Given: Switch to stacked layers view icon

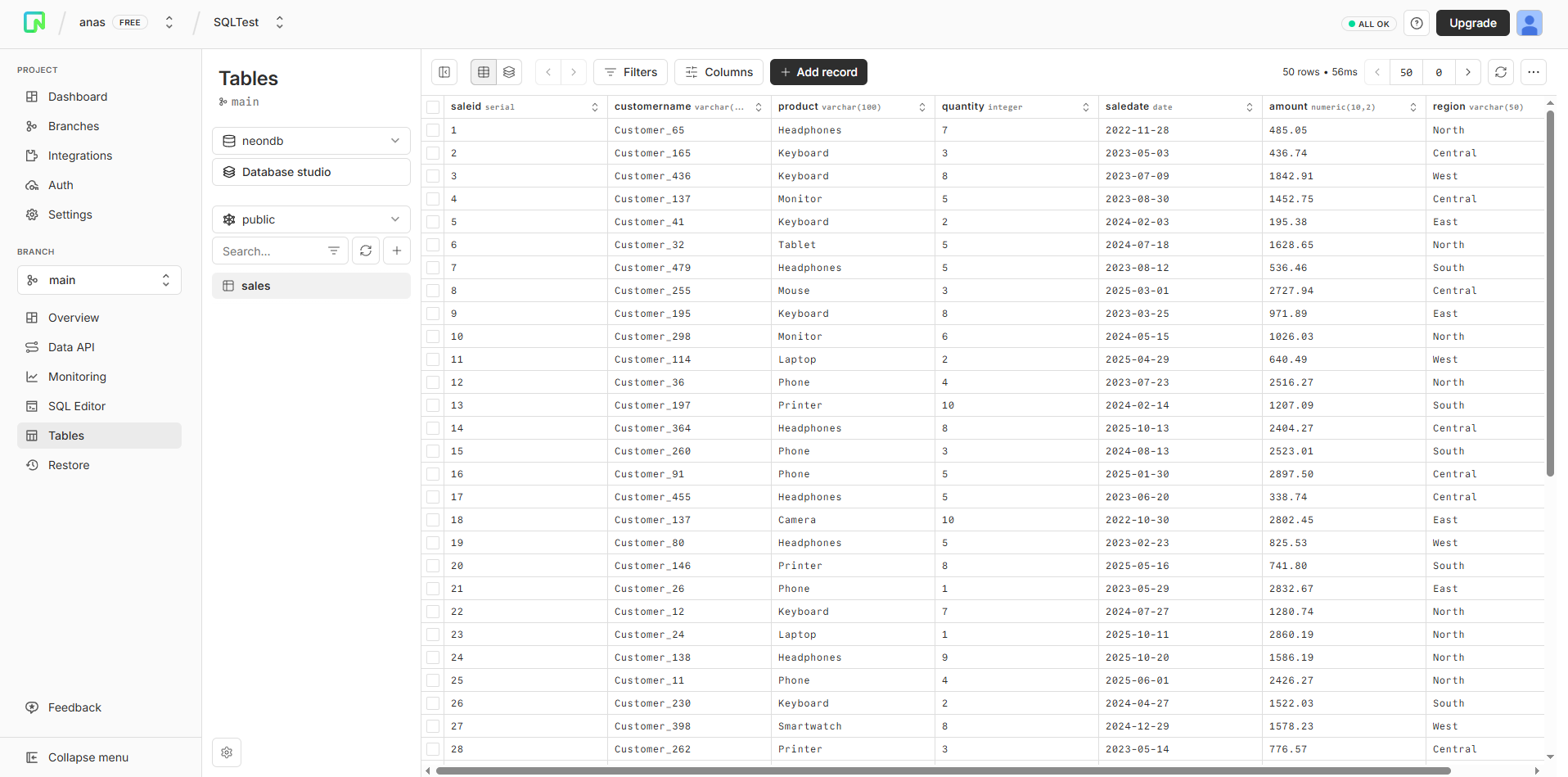Looking at the screenshot, I should click(509, 72).
